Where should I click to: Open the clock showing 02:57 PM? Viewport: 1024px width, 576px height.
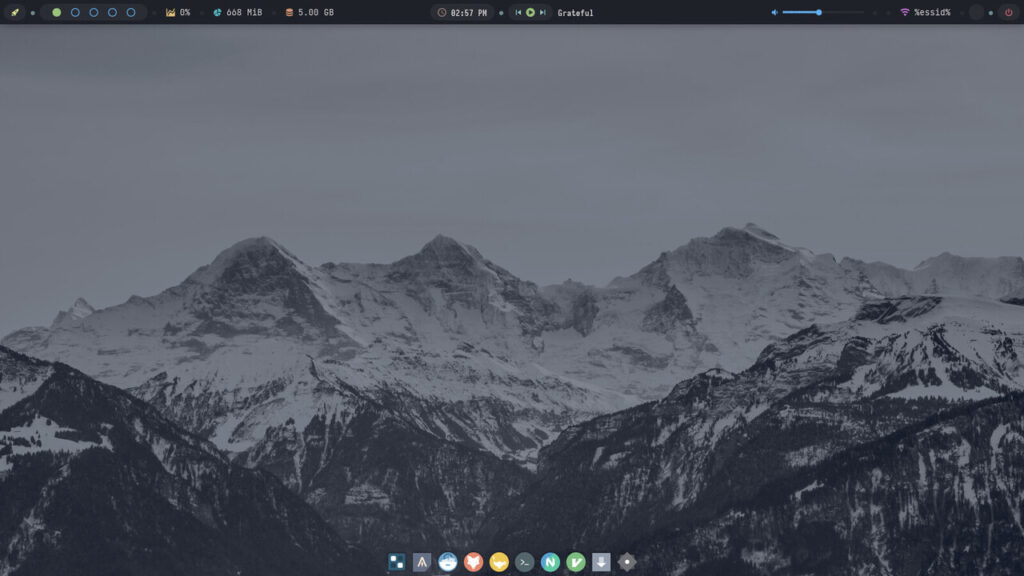click(462, 13)
